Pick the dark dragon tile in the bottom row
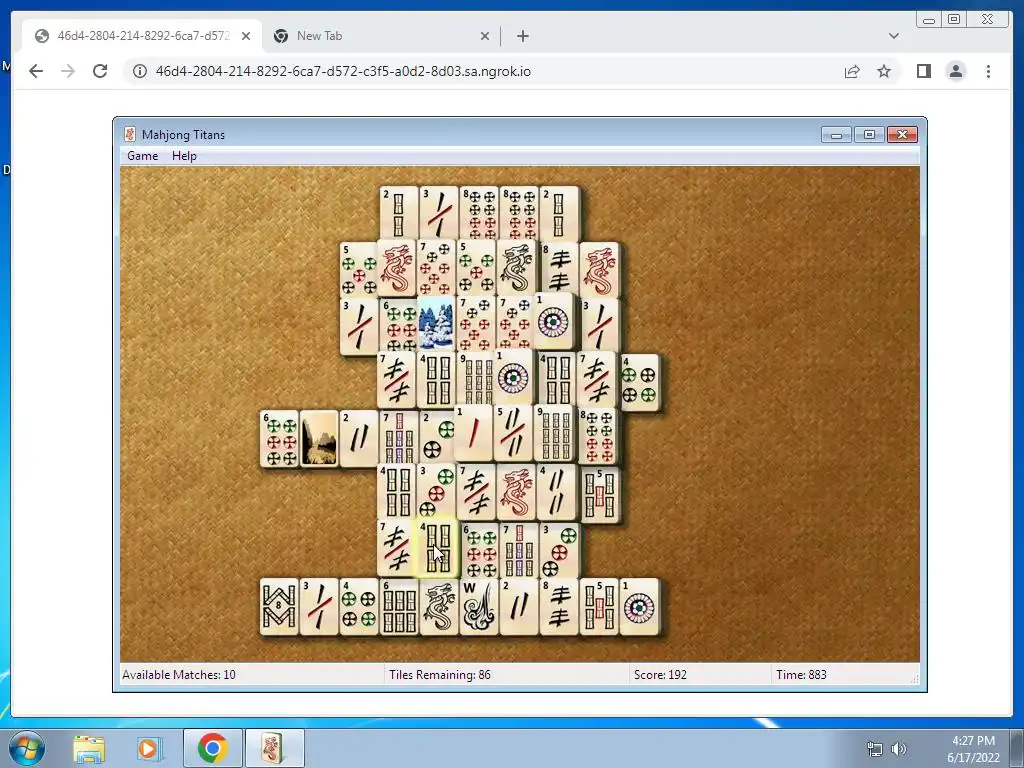 pyautogui.click(x=439, y=607)
